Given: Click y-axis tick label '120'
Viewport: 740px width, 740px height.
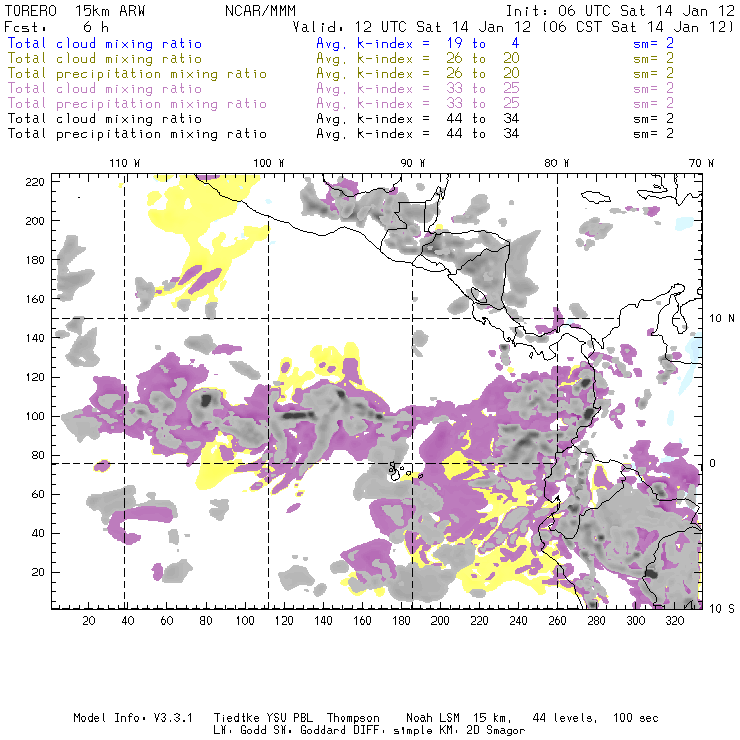Looking at the screenshot, I should click(x=35, y=377).
